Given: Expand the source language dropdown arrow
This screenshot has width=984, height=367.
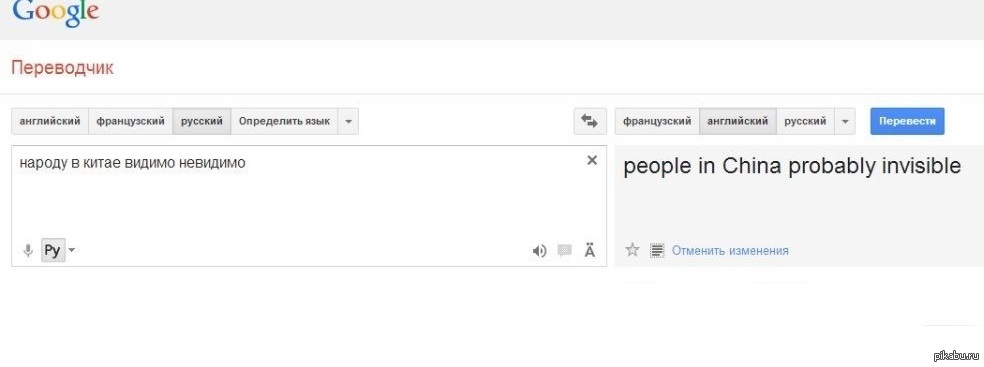Looking at the screenshot, I should [x=348, y=122].
